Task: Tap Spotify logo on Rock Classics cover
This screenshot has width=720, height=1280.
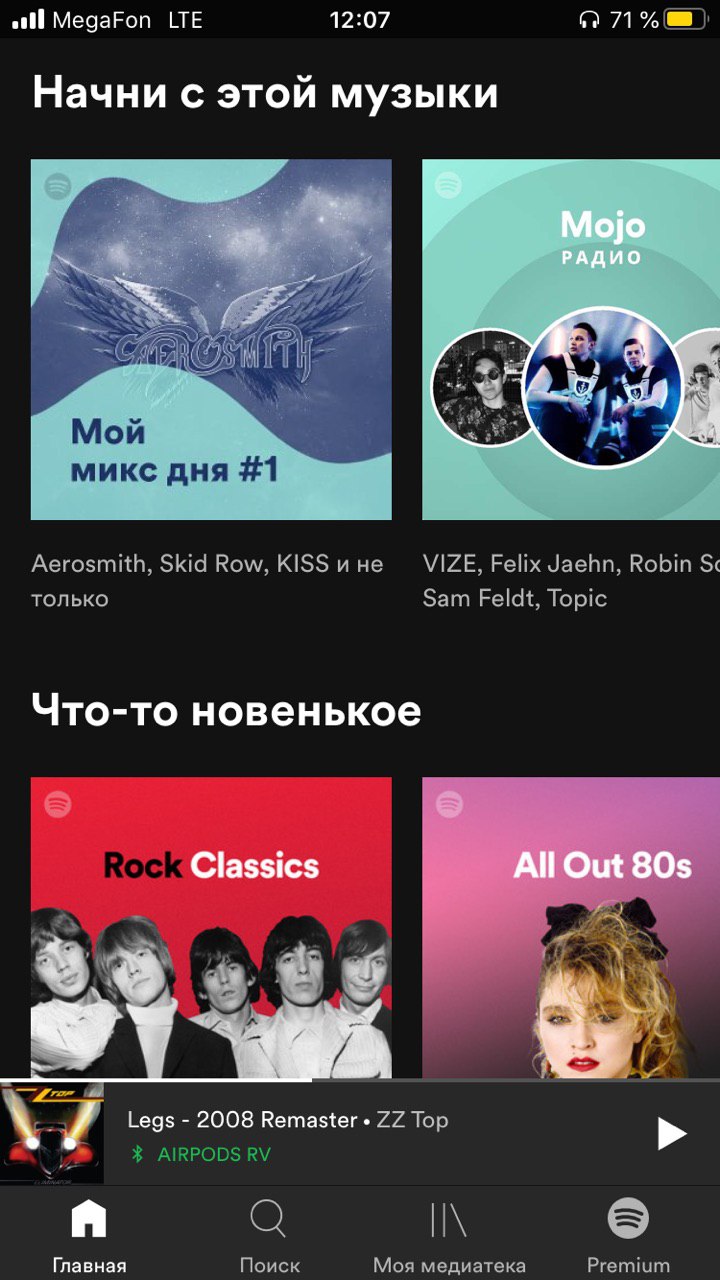Action: click(58, 804)
